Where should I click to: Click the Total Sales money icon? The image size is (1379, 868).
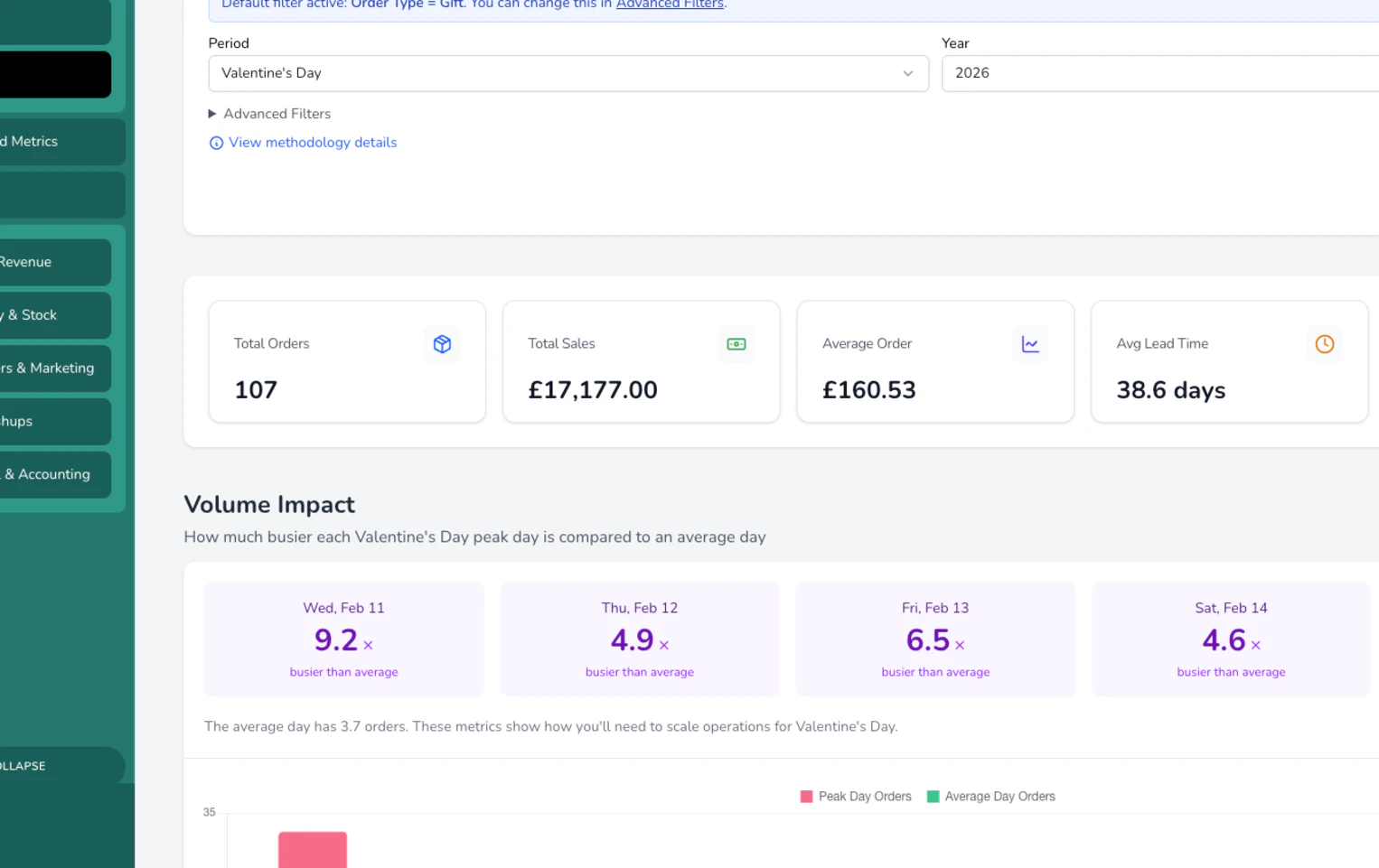tap(736, 344)
